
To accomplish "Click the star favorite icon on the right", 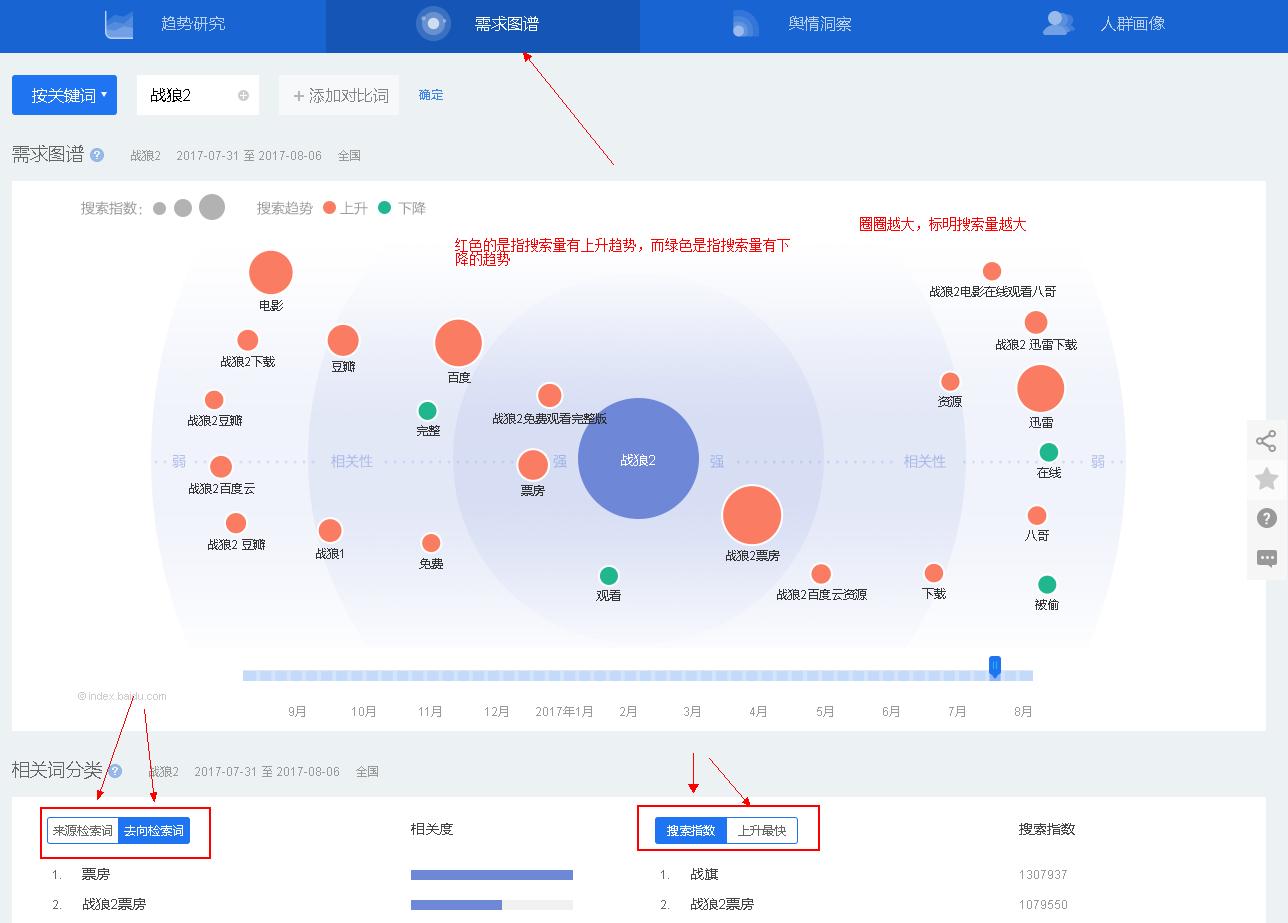I will (x=1267, y=479).
